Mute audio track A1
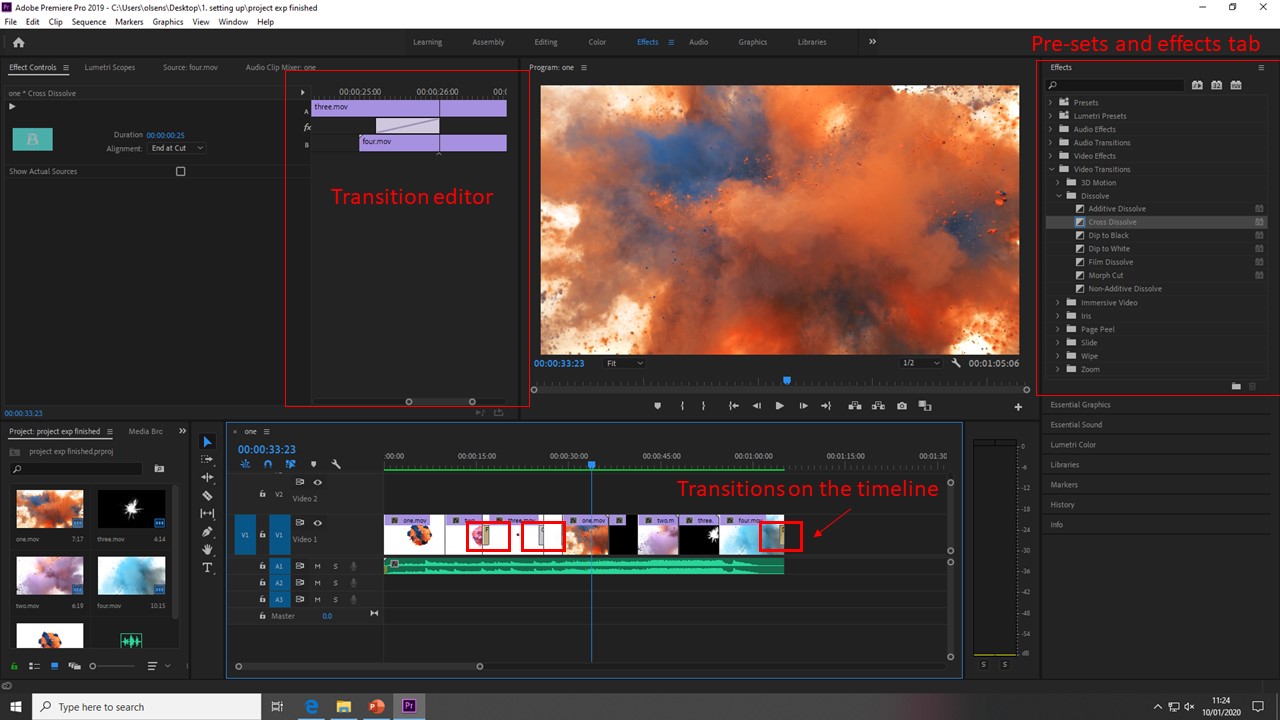The image size is (1280, 720). tap(317, 566)
